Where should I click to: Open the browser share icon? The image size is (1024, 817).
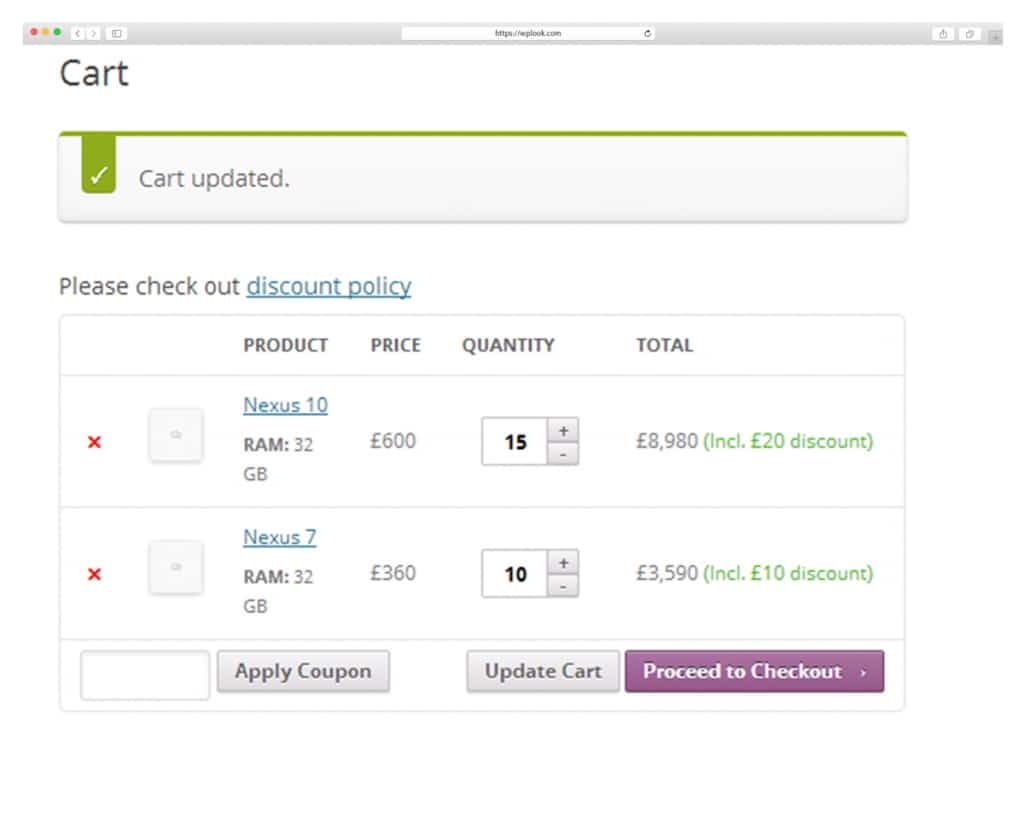[x=943, y=34]
